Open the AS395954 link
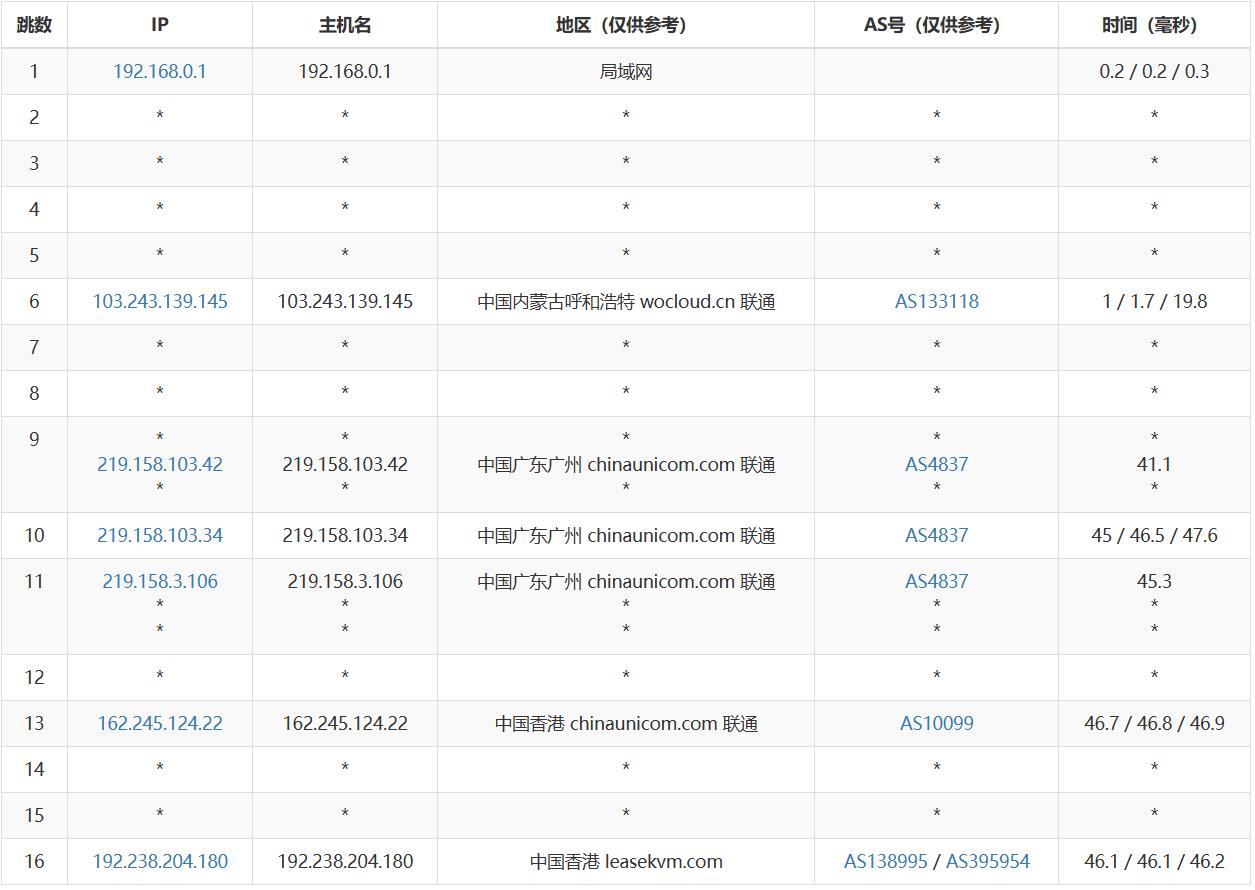Screen dimensions: 1255x890 (x=987, y=861)
